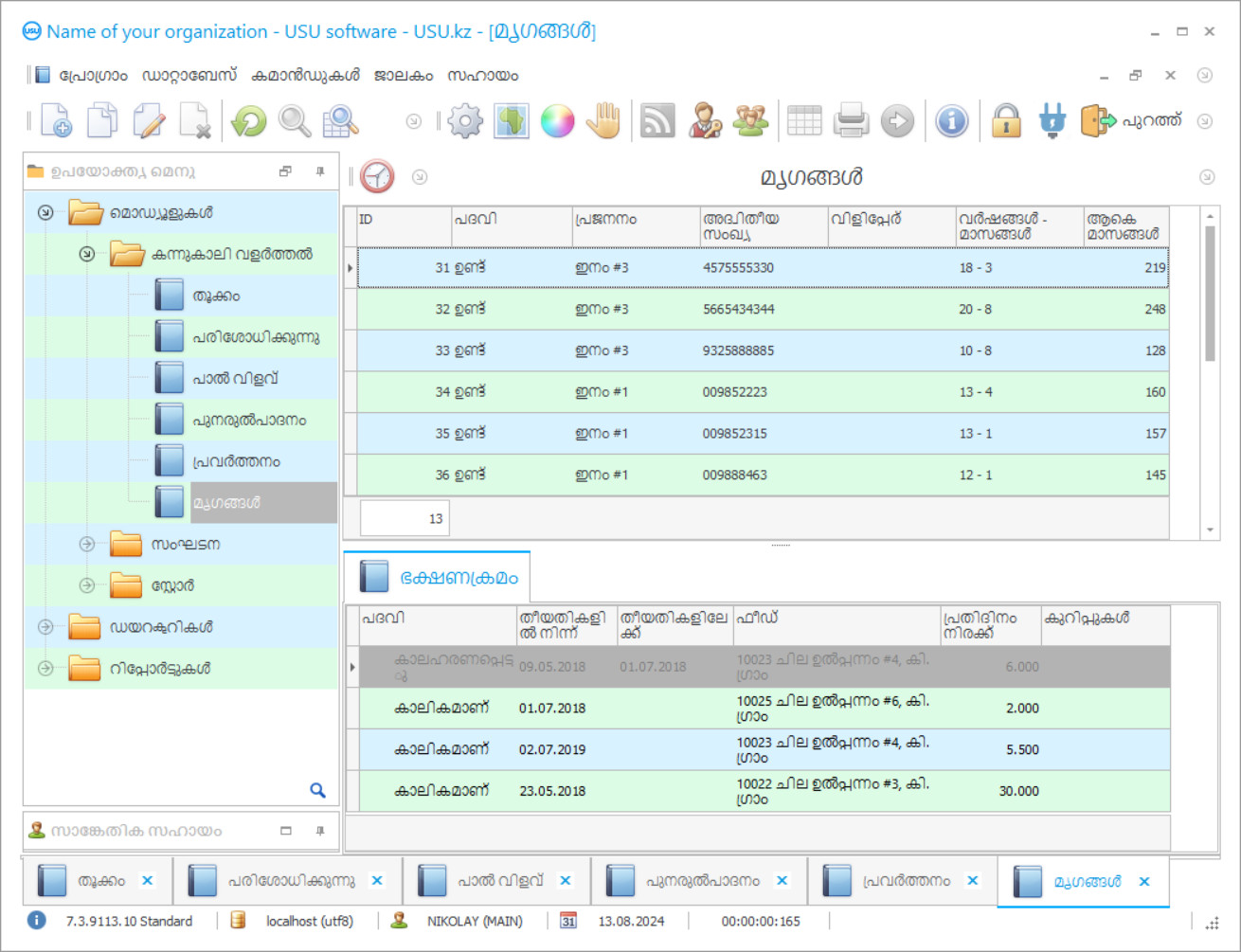
Task: Click the copy document icon
Action: 102,121
